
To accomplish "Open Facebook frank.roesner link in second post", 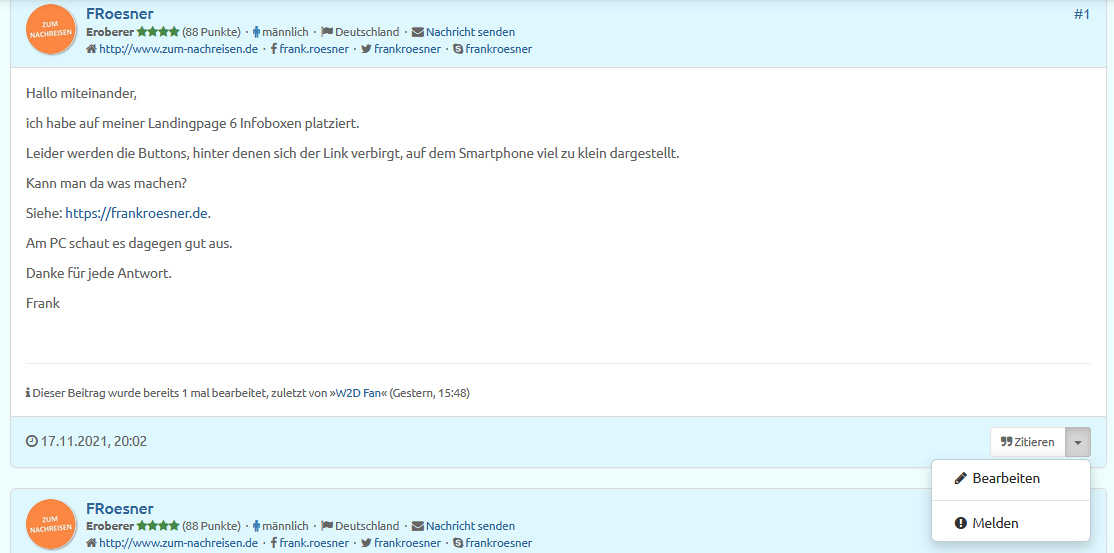I will click(314, 543).
